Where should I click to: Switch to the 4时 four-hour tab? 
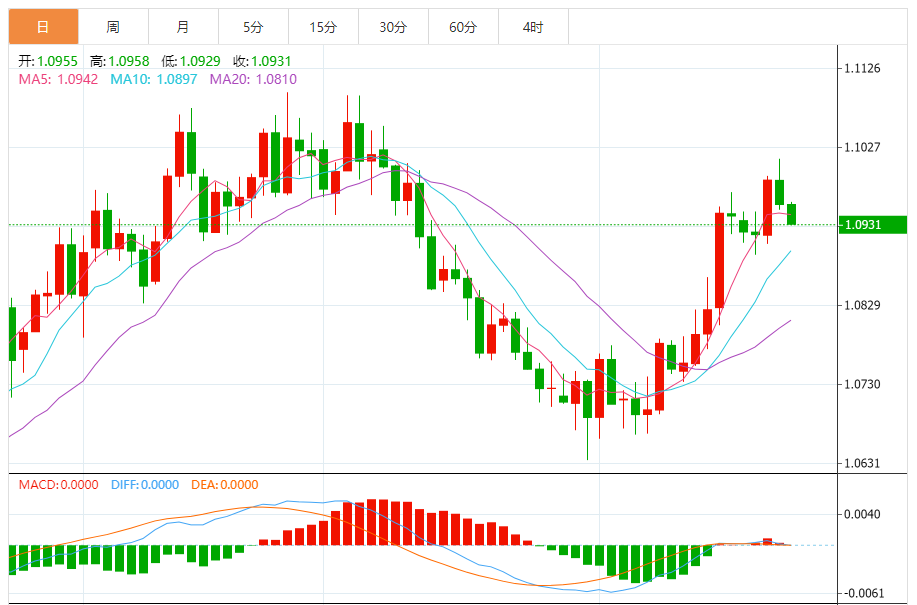tap(533, 27)
